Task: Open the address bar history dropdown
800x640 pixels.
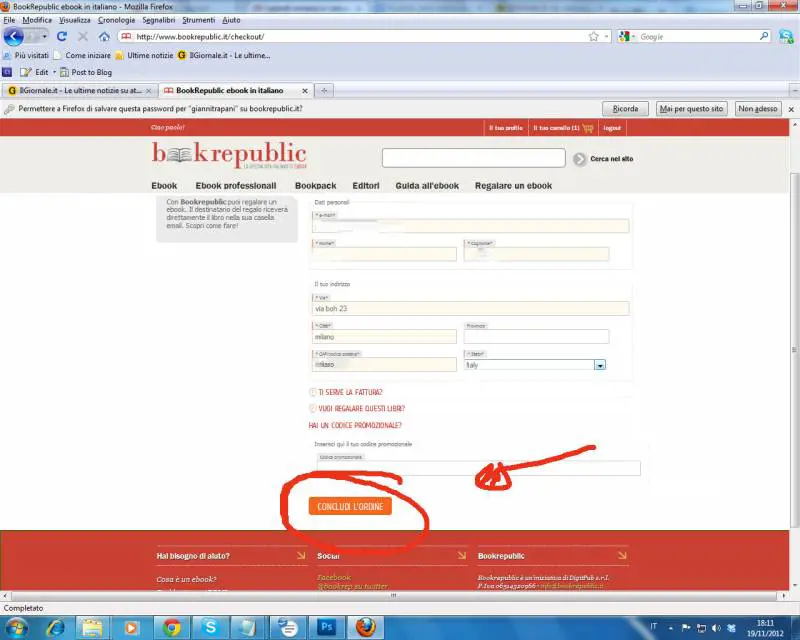Action: pos(606,37)
